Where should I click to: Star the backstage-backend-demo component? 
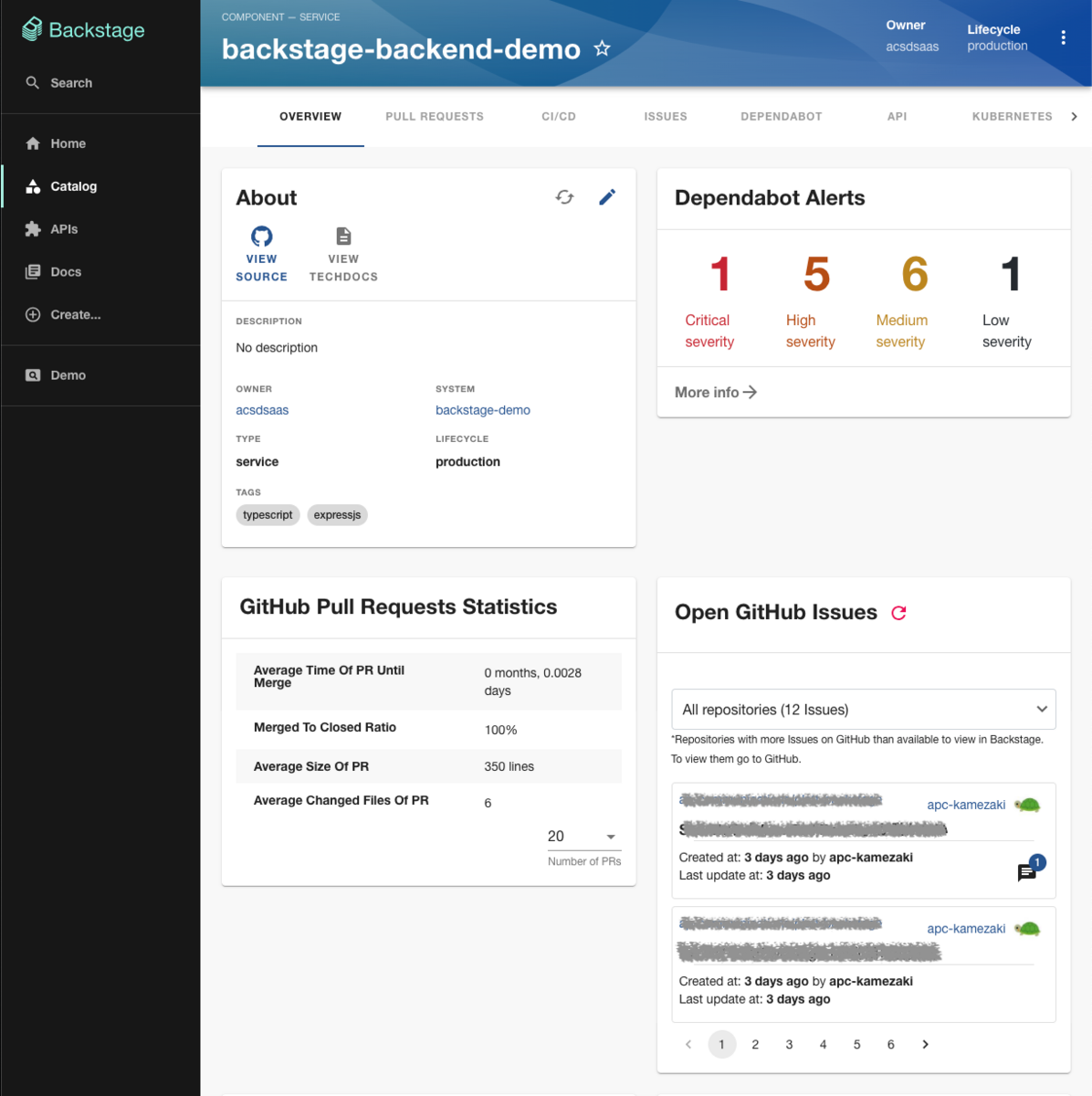click(602, 49)
